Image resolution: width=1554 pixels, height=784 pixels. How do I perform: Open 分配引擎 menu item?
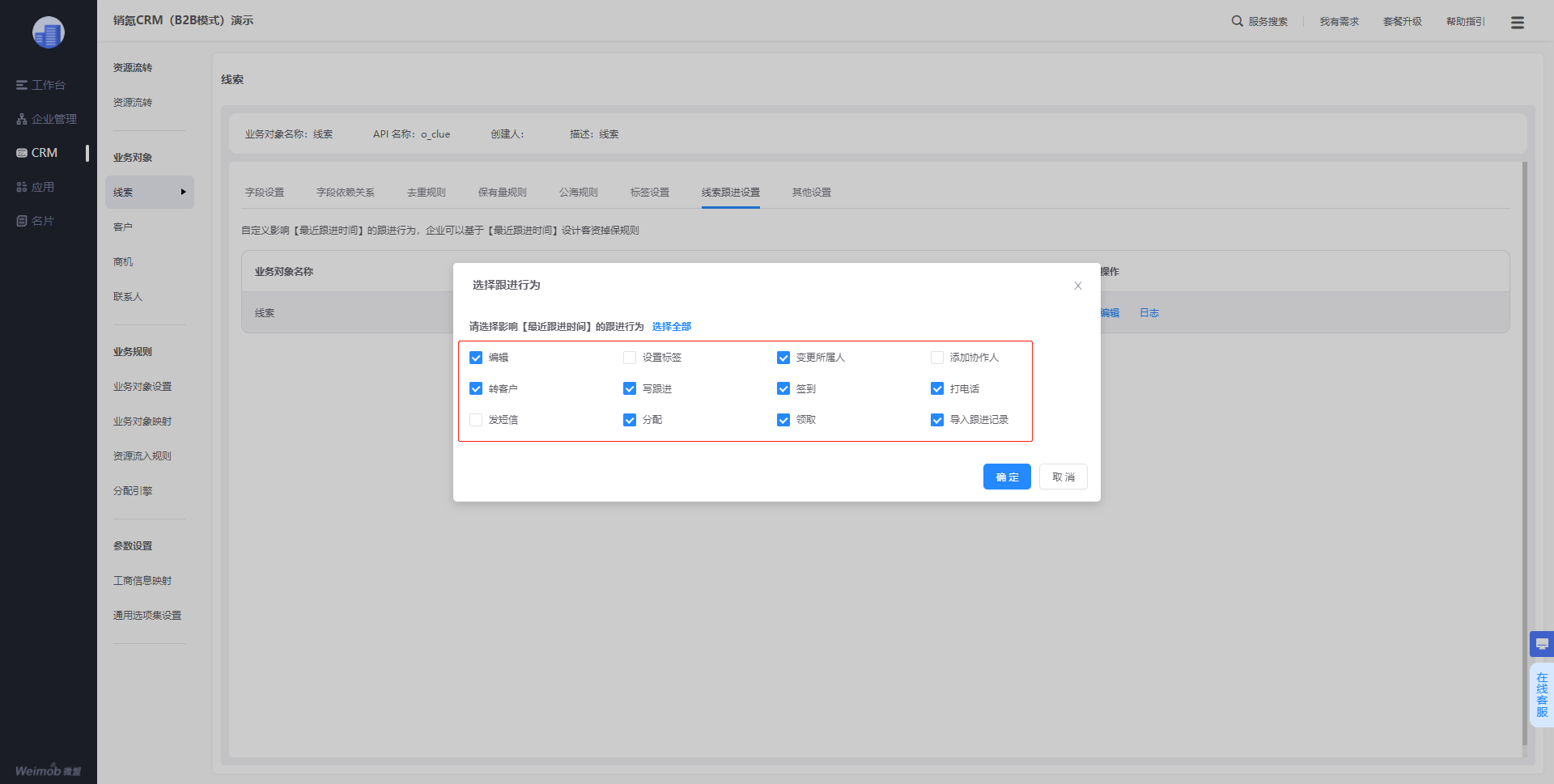coord(133,491)
